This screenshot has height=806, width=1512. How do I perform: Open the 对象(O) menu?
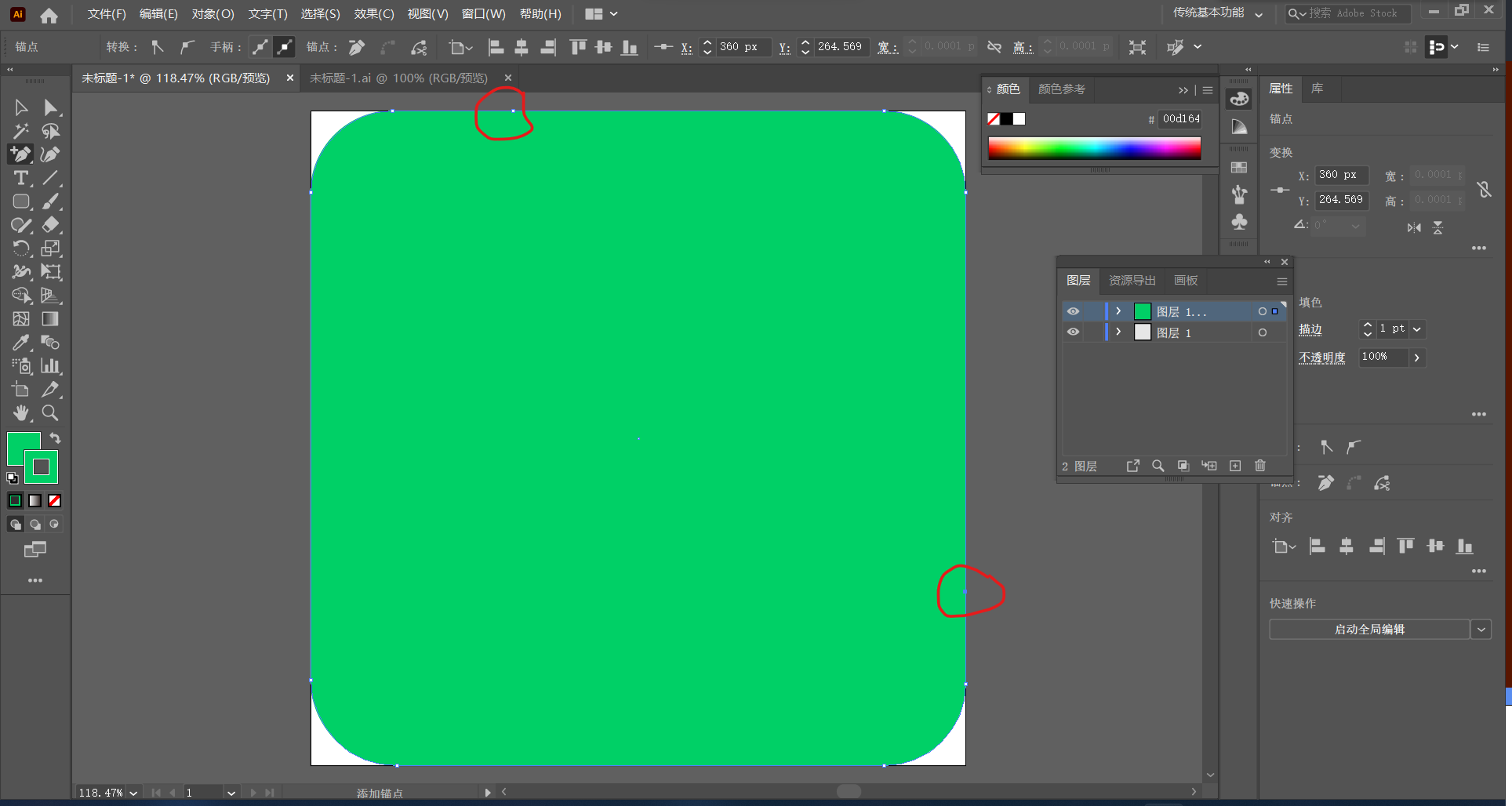pyautogui.click(x=213, y=14)
